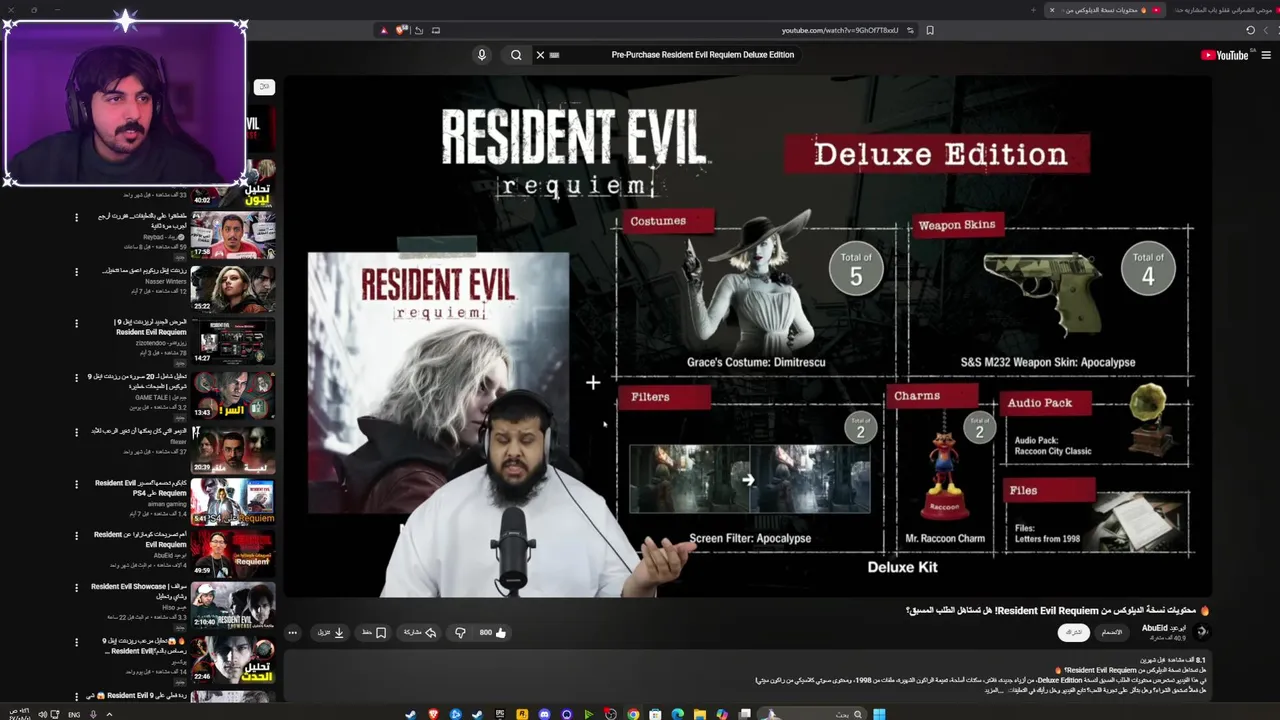The width and height of the screenshot is (1280, 720).
Task: Open the Nasser Winters 25:22 video thumbnail
Action: tap(232, 288)
